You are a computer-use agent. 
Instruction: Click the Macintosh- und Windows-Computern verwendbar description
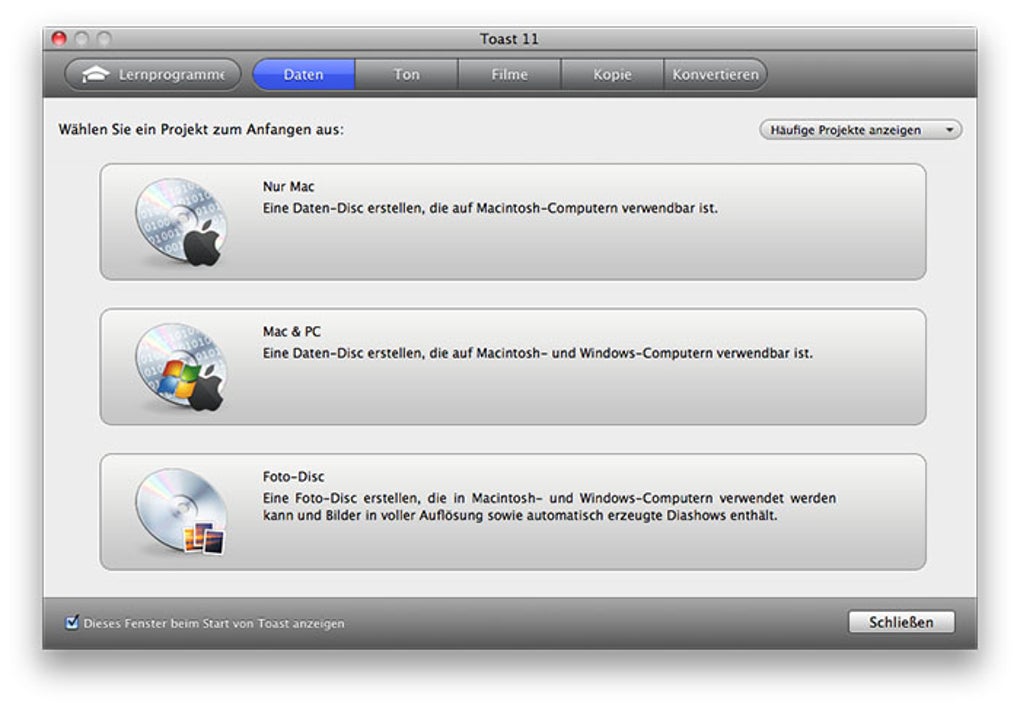[x=537, y=353]
